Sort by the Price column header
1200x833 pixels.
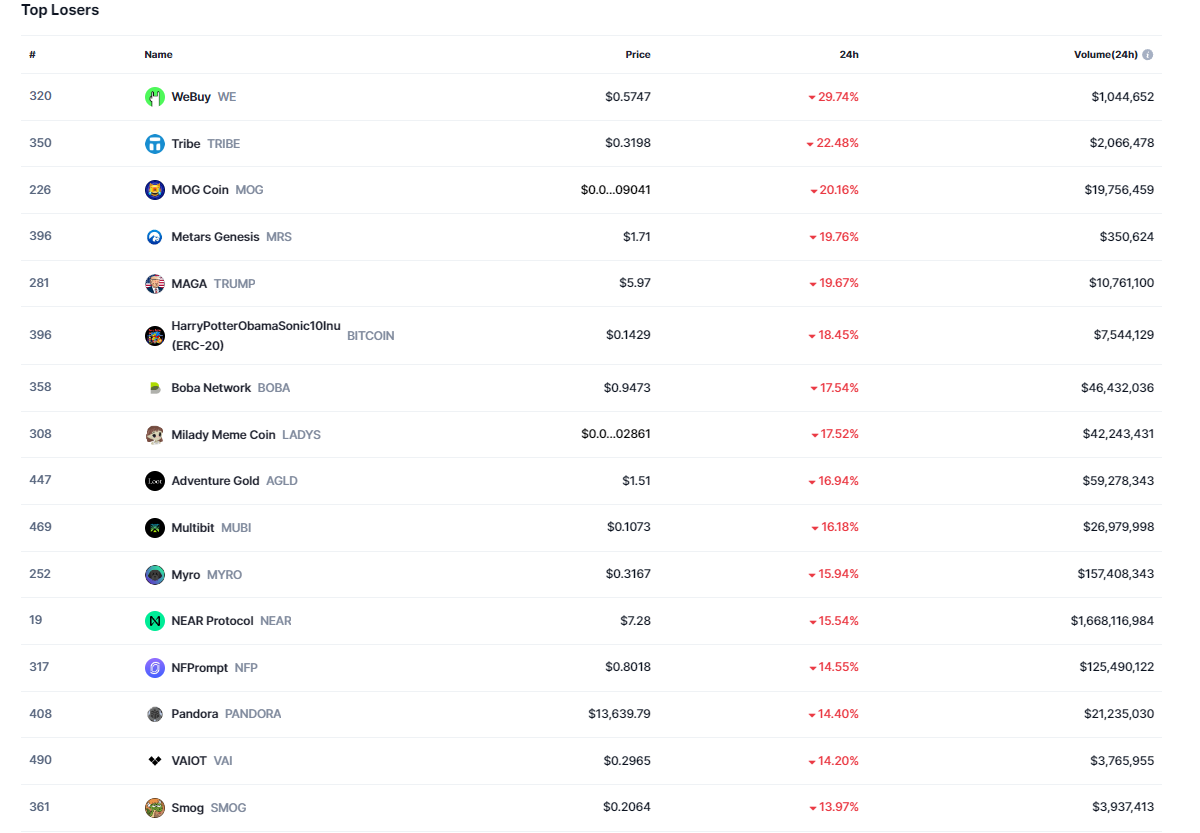638,55
